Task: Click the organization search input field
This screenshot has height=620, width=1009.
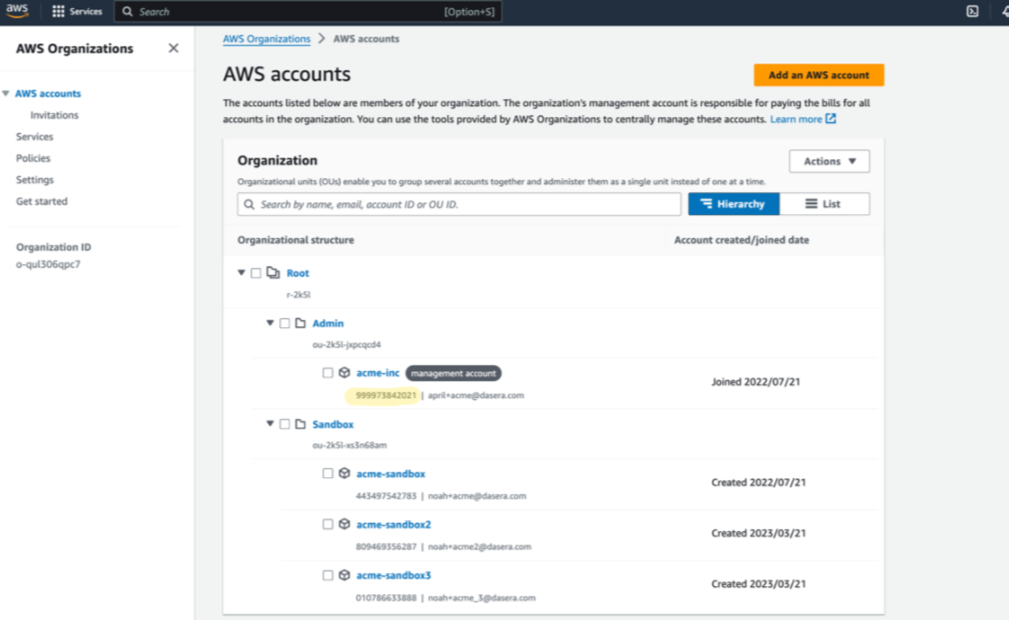Action: tap(450, 204)
